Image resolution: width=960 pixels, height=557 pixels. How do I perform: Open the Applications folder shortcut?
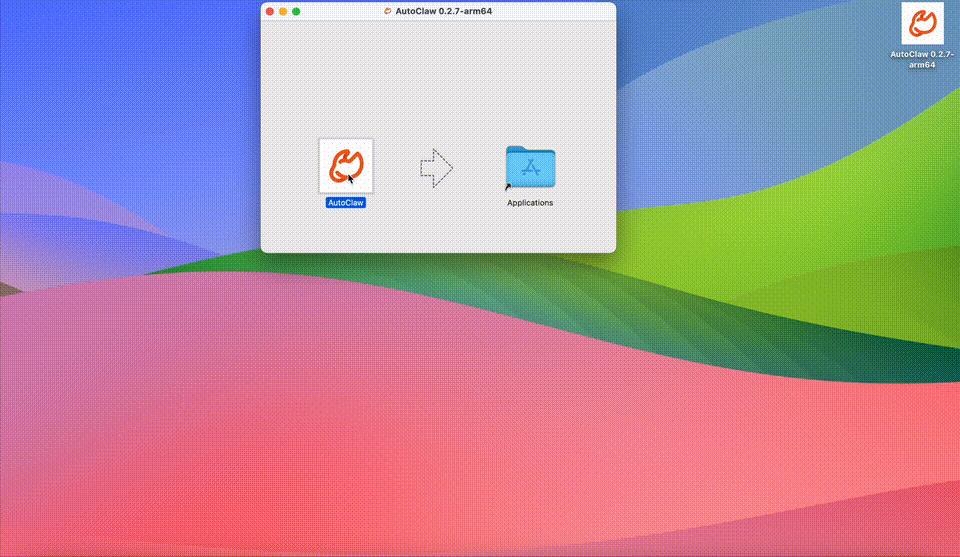[530, 167]
